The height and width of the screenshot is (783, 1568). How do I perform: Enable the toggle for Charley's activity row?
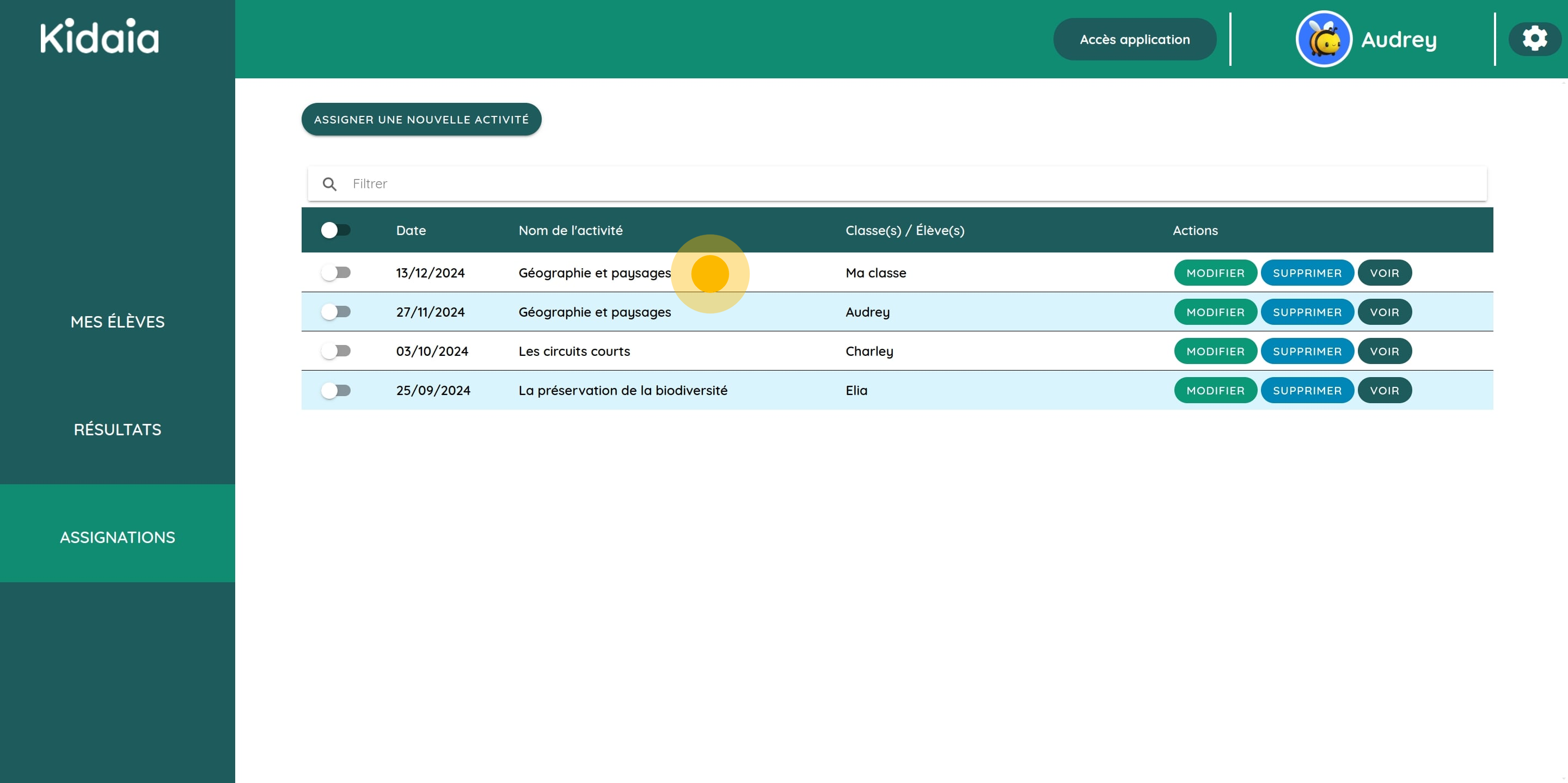336,351
